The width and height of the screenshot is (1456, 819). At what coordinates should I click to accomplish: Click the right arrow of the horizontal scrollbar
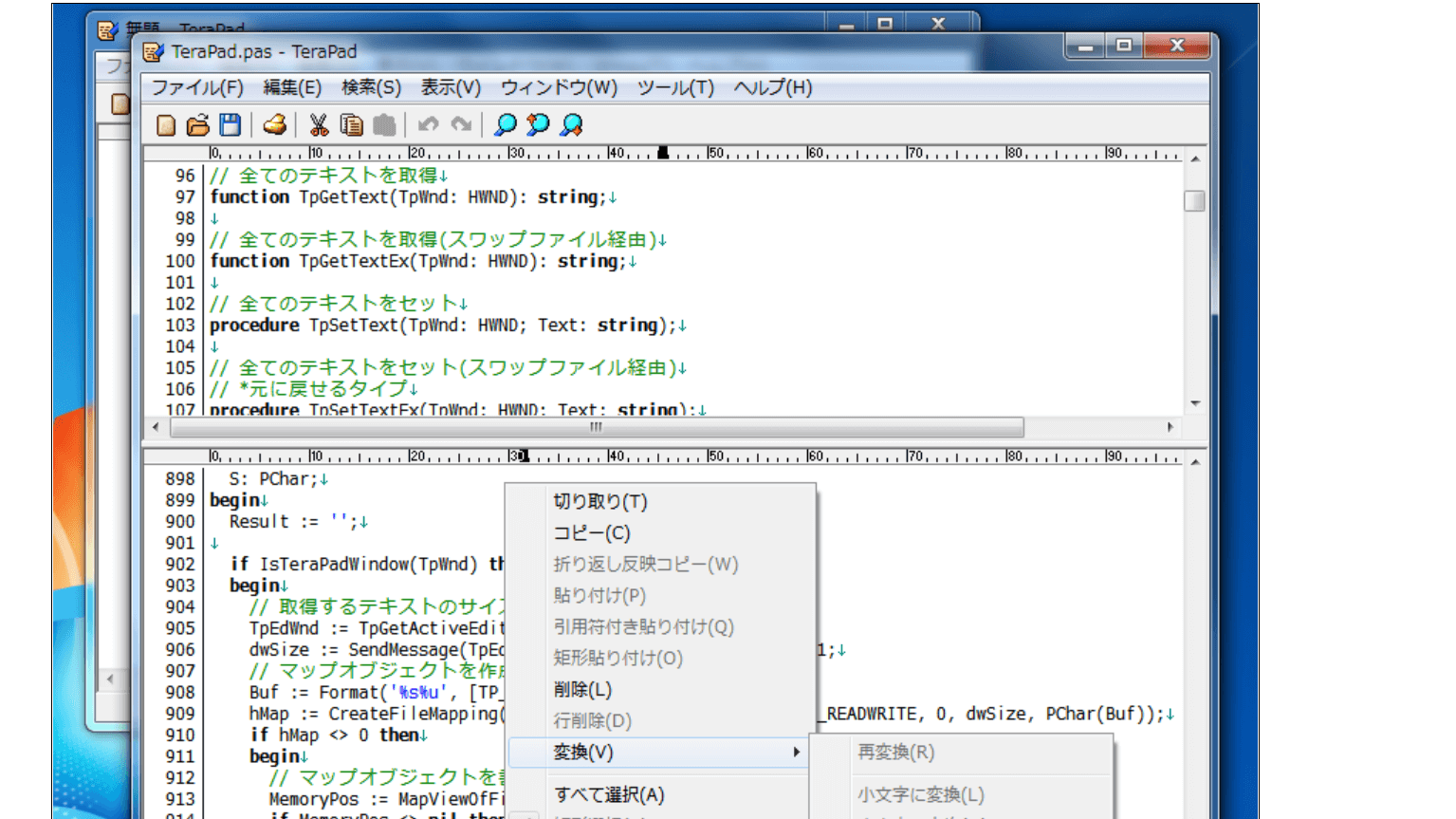pos(1170,428)
